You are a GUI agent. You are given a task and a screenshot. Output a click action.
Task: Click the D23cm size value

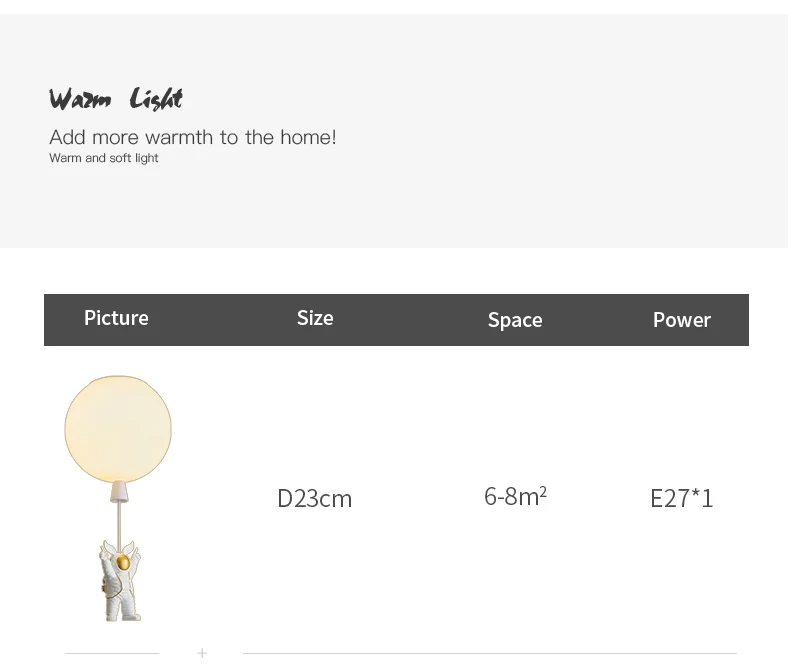pyautogui.click(x=315, y=498)
